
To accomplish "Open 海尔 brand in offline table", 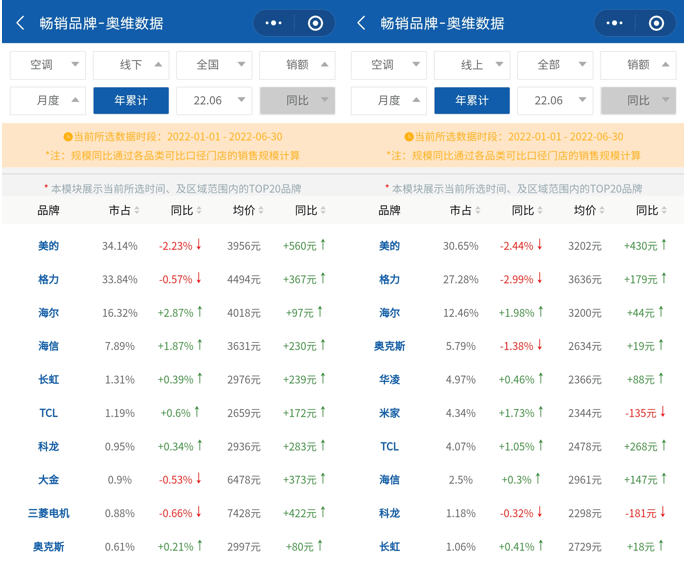I will 49,313.
